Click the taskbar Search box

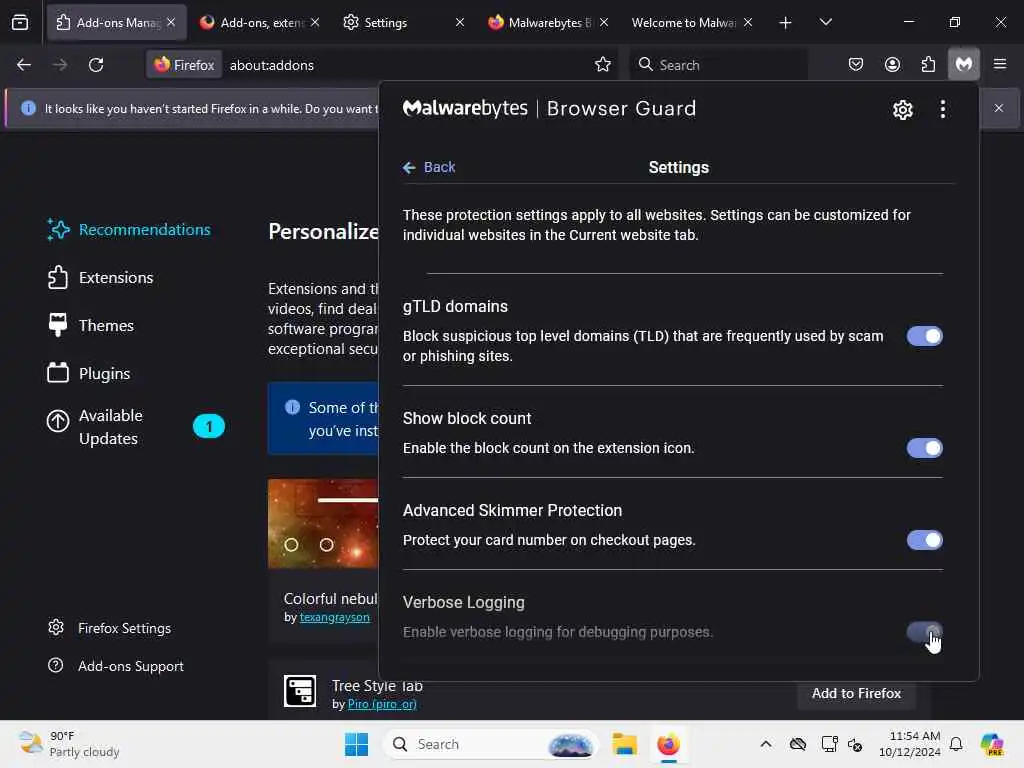coord(491,744)
